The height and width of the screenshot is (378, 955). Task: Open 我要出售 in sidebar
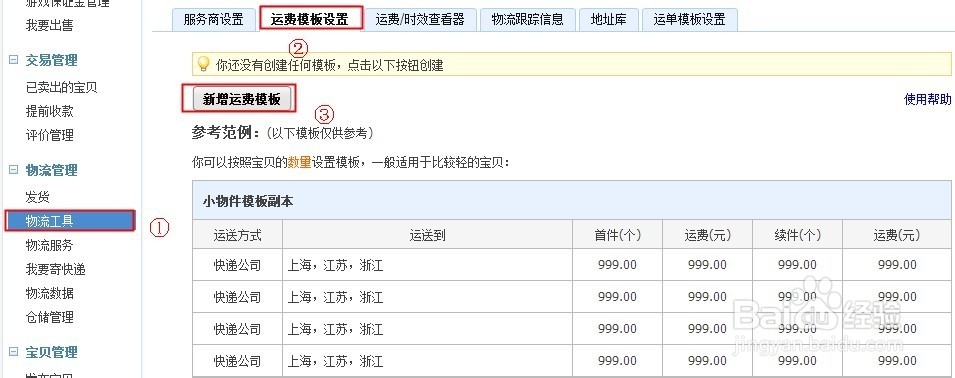pos(49,26)
